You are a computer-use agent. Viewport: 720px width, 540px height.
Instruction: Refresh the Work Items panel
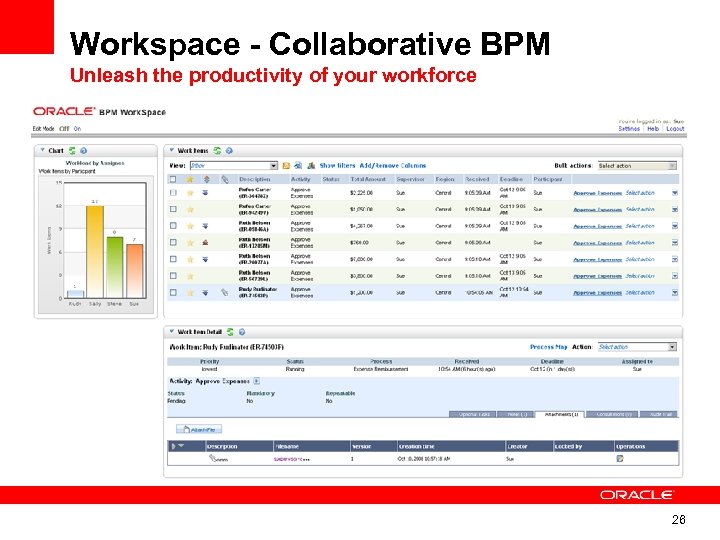click(217, 151)
